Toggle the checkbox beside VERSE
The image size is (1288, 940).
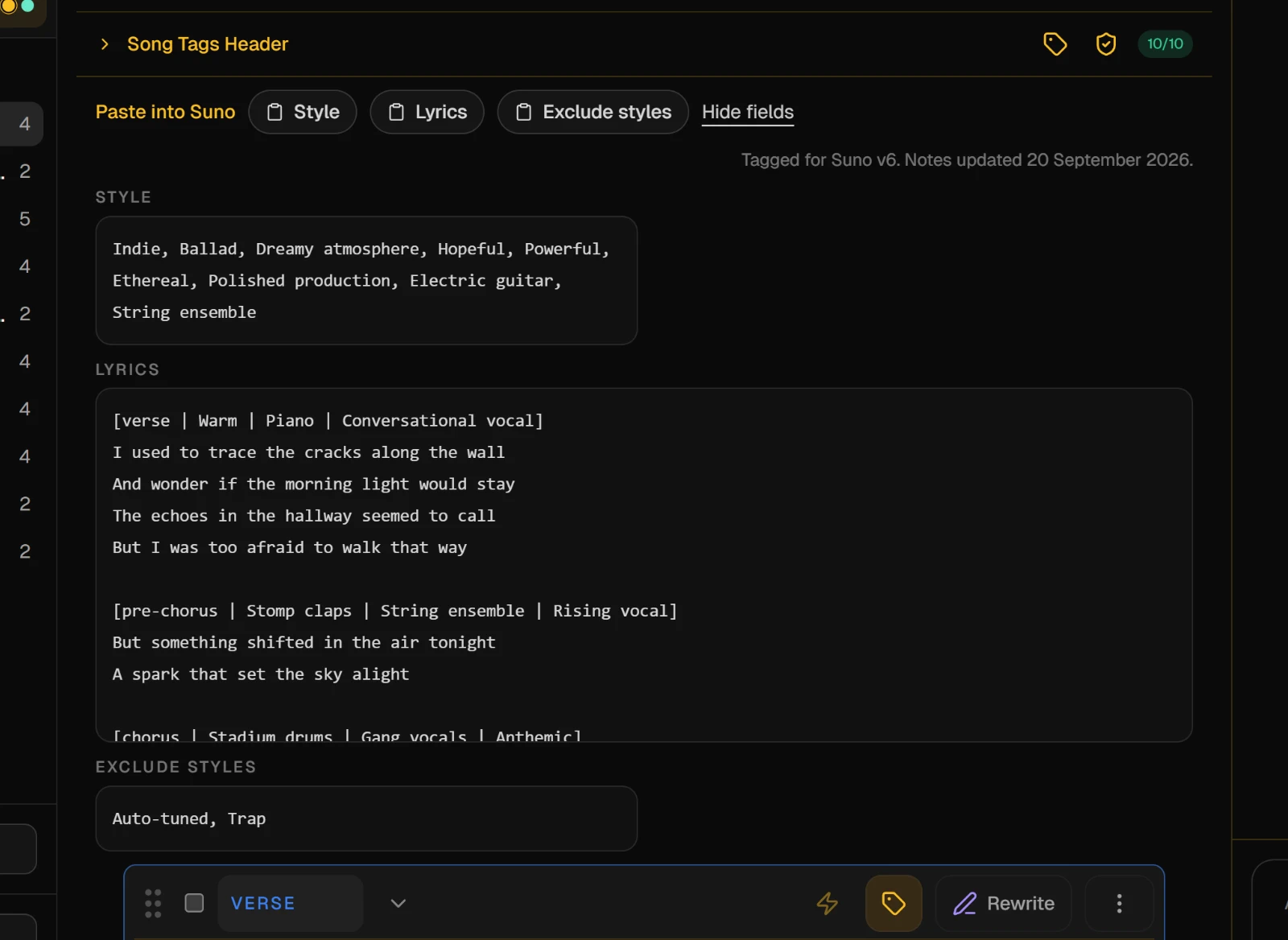tap(194, 903)
